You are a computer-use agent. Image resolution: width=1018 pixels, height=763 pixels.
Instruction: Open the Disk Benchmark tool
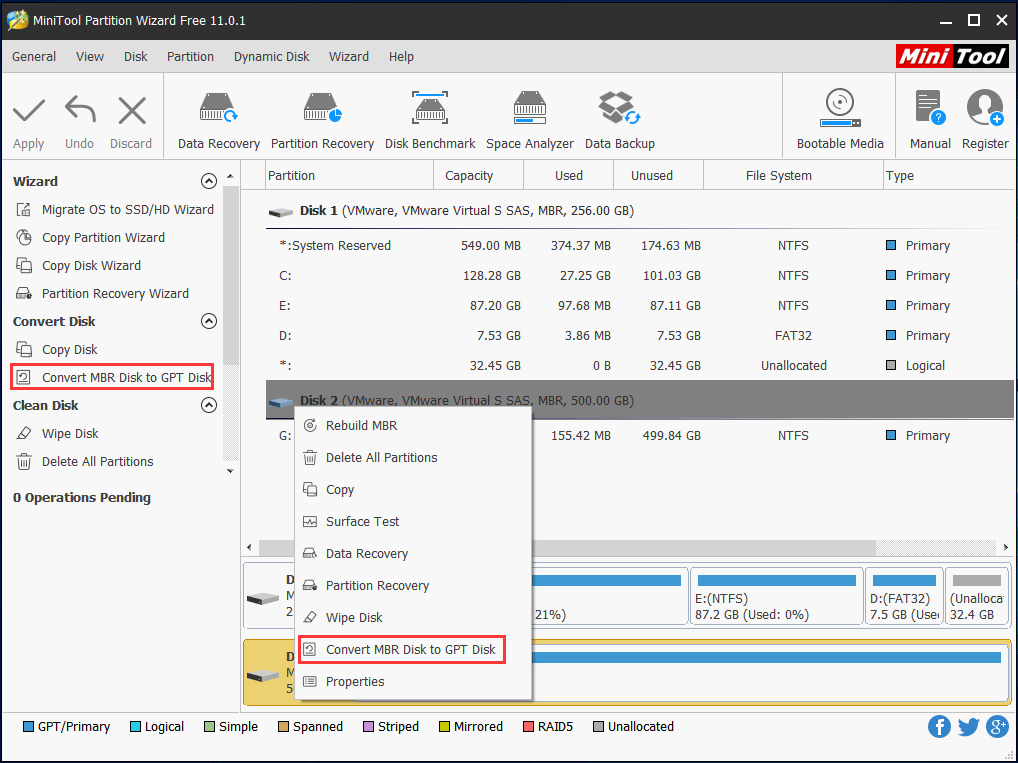pos(430,115)
